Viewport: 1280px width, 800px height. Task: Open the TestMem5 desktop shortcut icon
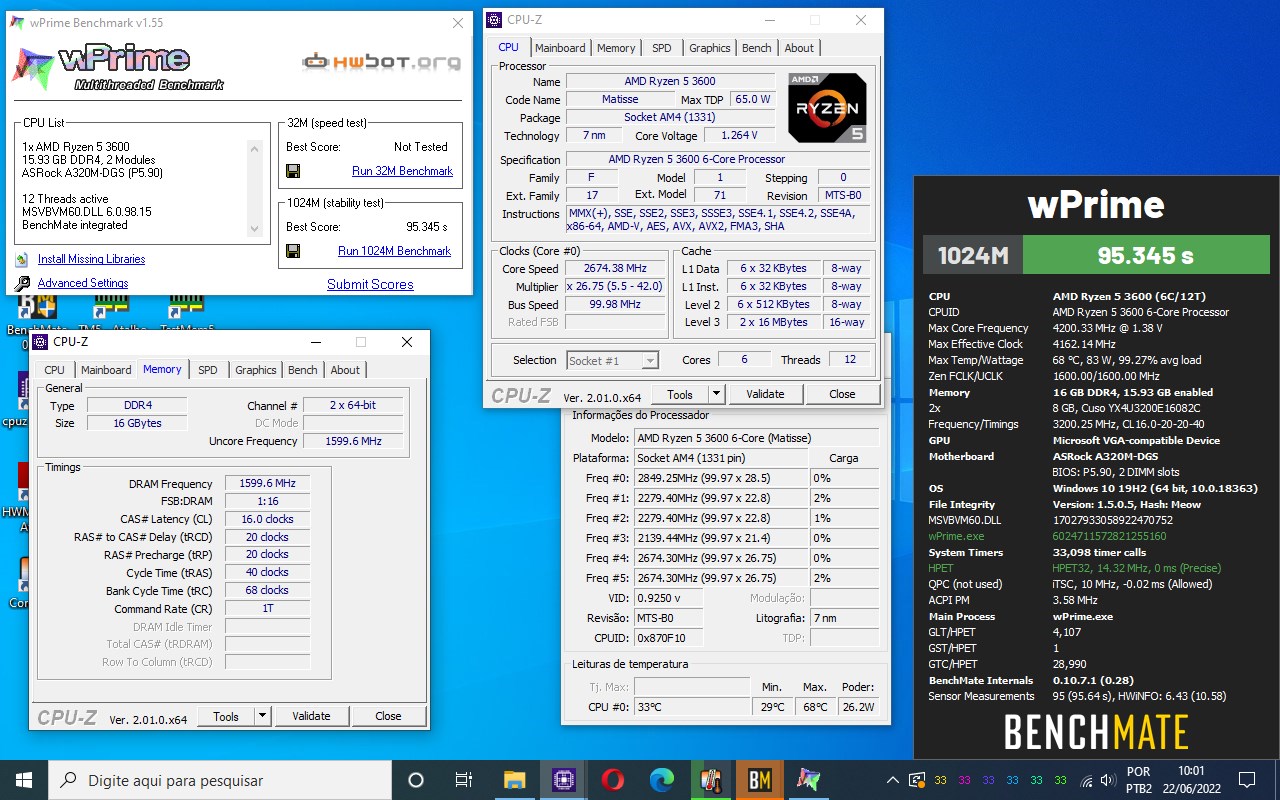pos(186,306)
